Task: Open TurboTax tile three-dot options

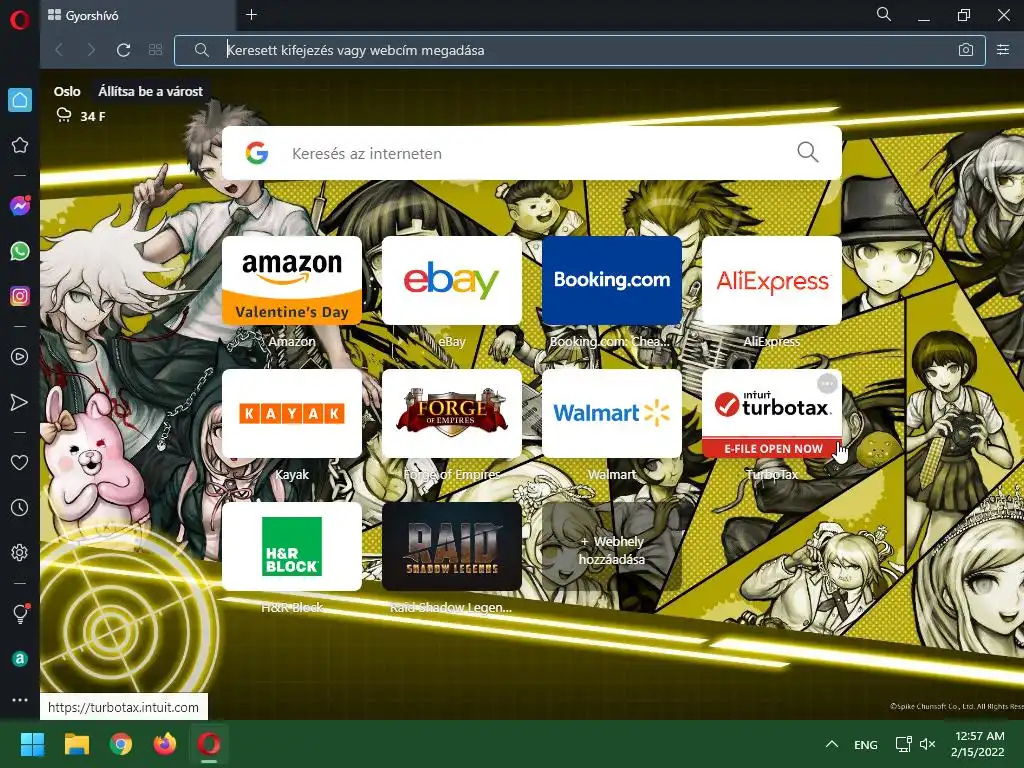Action: coord(827,383)
